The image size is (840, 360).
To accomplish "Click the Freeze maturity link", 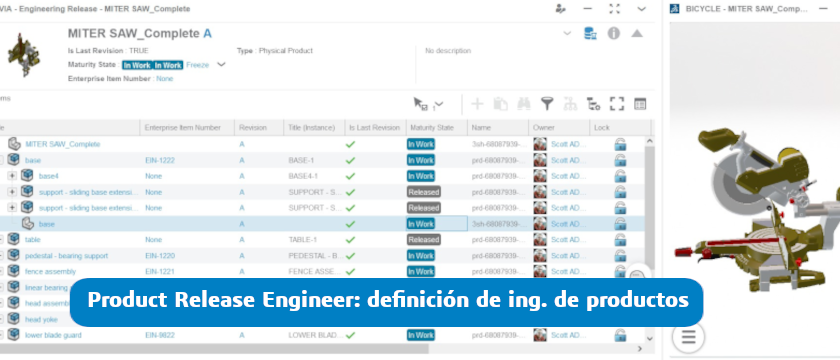I will (198, 65).
